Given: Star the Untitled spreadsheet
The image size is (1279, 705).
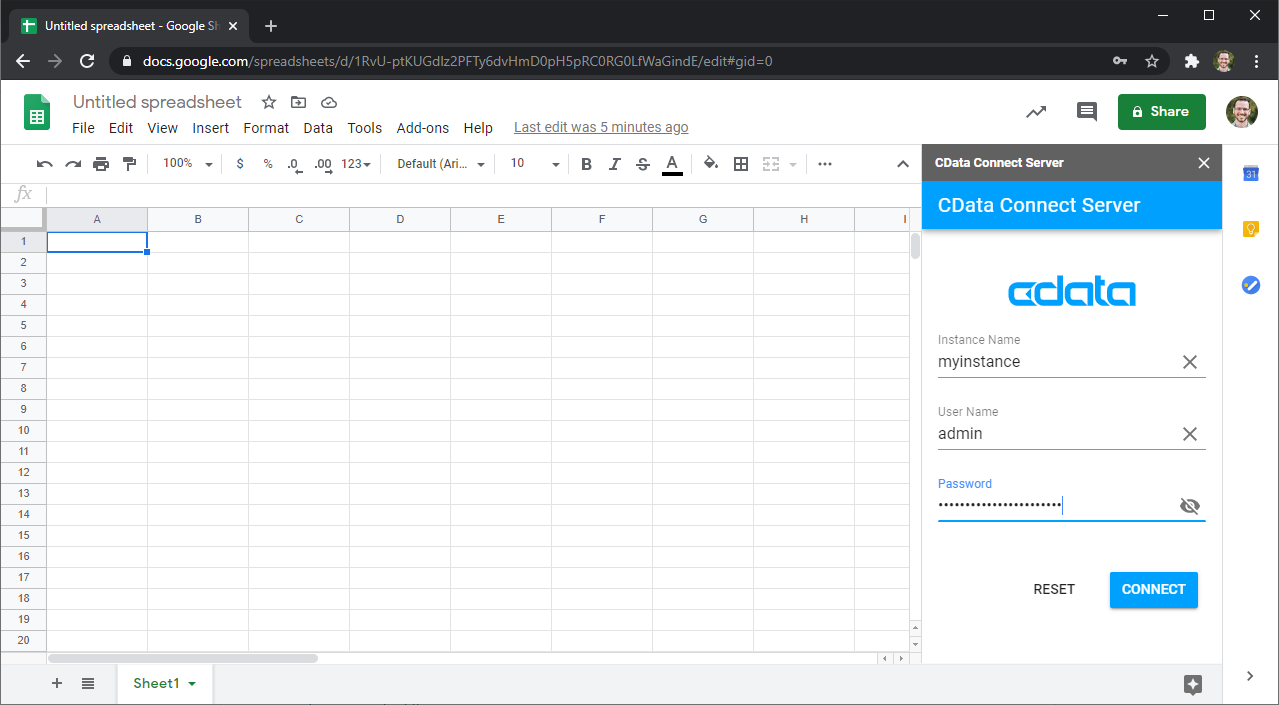Looking at the screenshot, I should point(268,102).
